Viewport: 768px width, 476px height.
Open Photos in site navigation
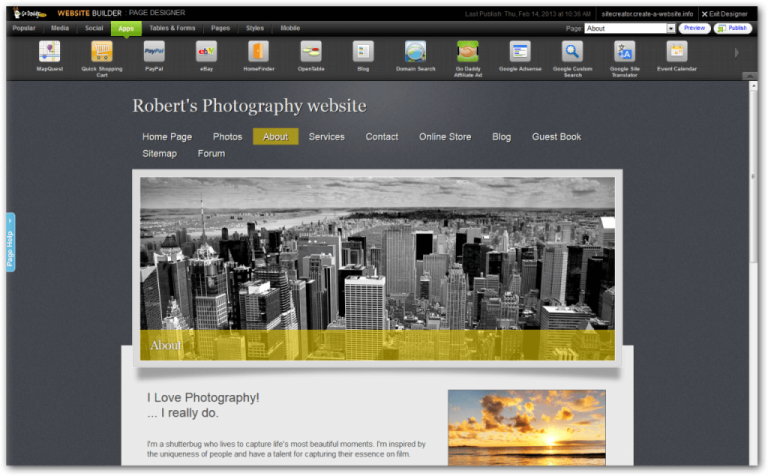[x=227, y=137]
